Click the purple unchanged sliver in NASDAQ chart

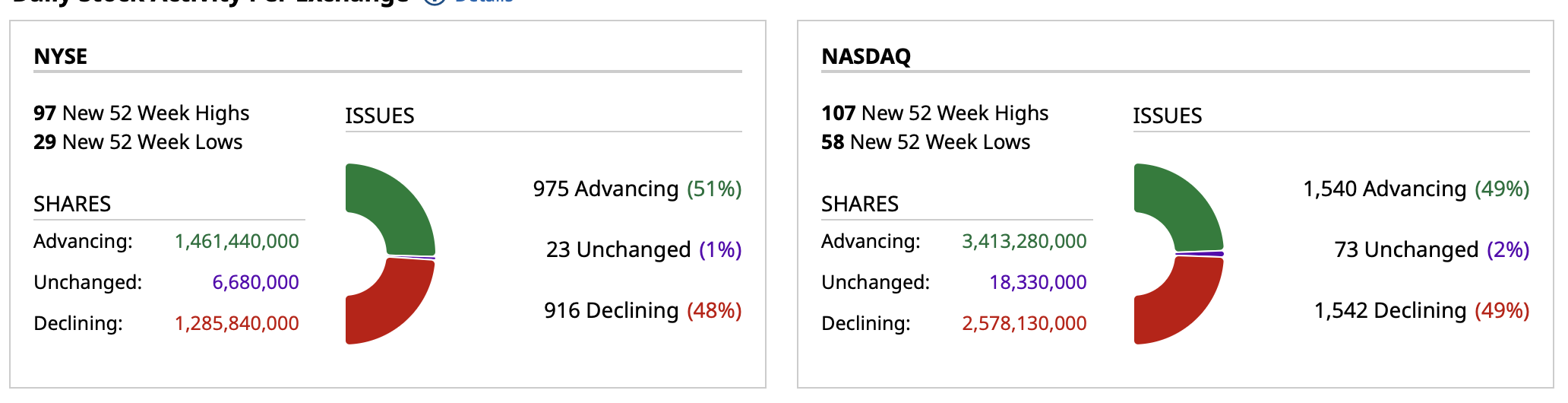(x=1200, y=253)
